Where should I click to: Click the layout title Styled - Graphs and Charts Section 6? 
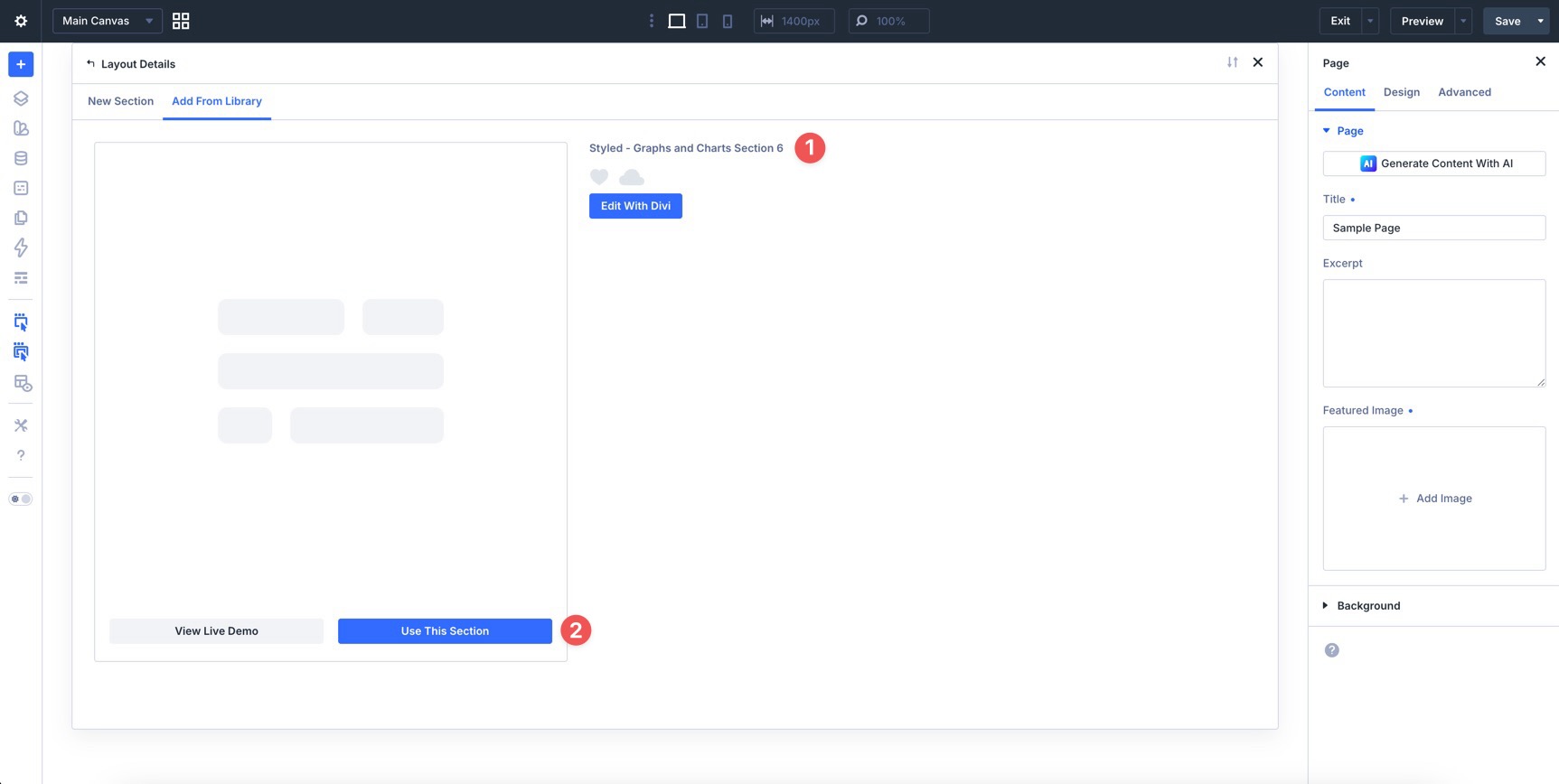[x=686, y=148]
